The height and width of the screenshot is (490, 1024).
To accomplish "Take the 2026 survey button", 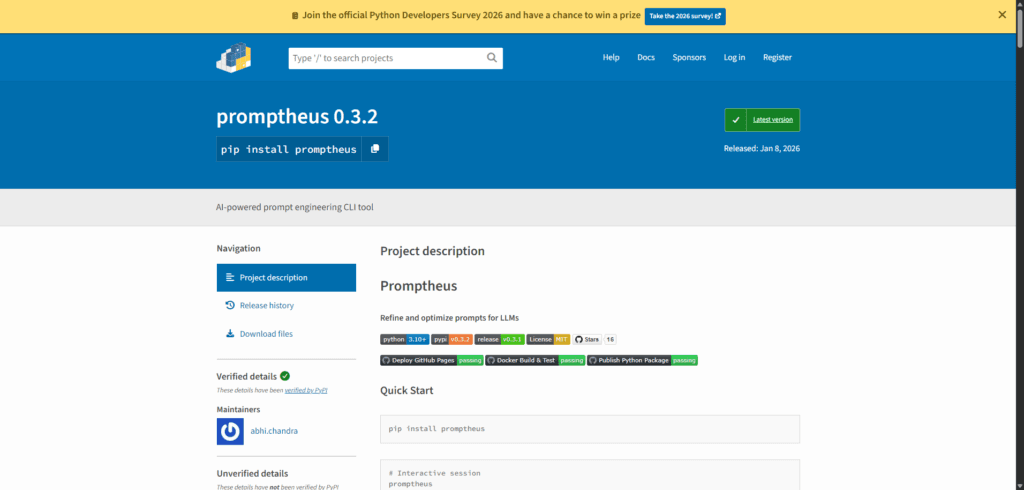I will (x=684, y=16).
